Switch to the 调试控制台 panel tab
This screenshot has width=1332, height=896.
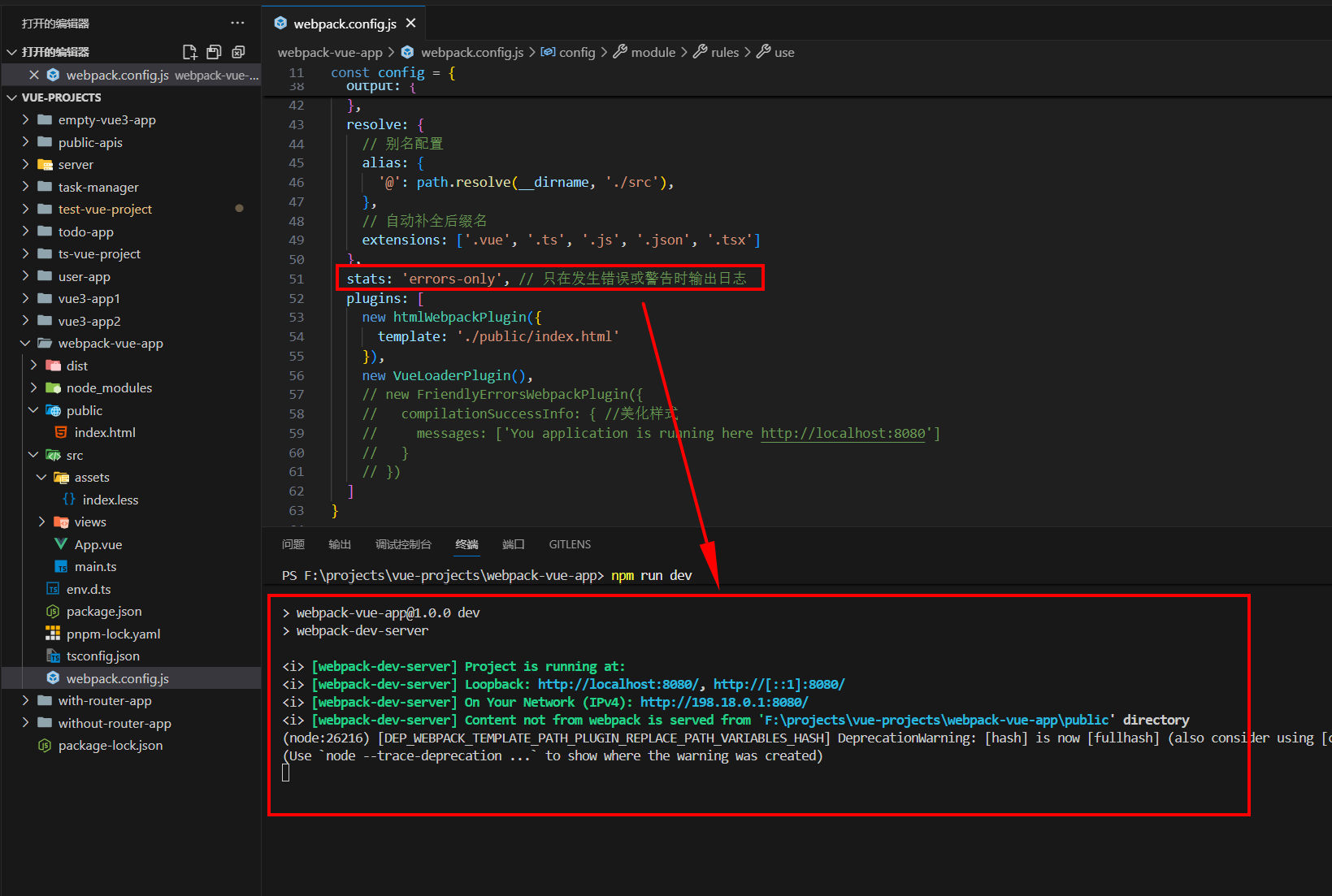[x=403, y=544]
